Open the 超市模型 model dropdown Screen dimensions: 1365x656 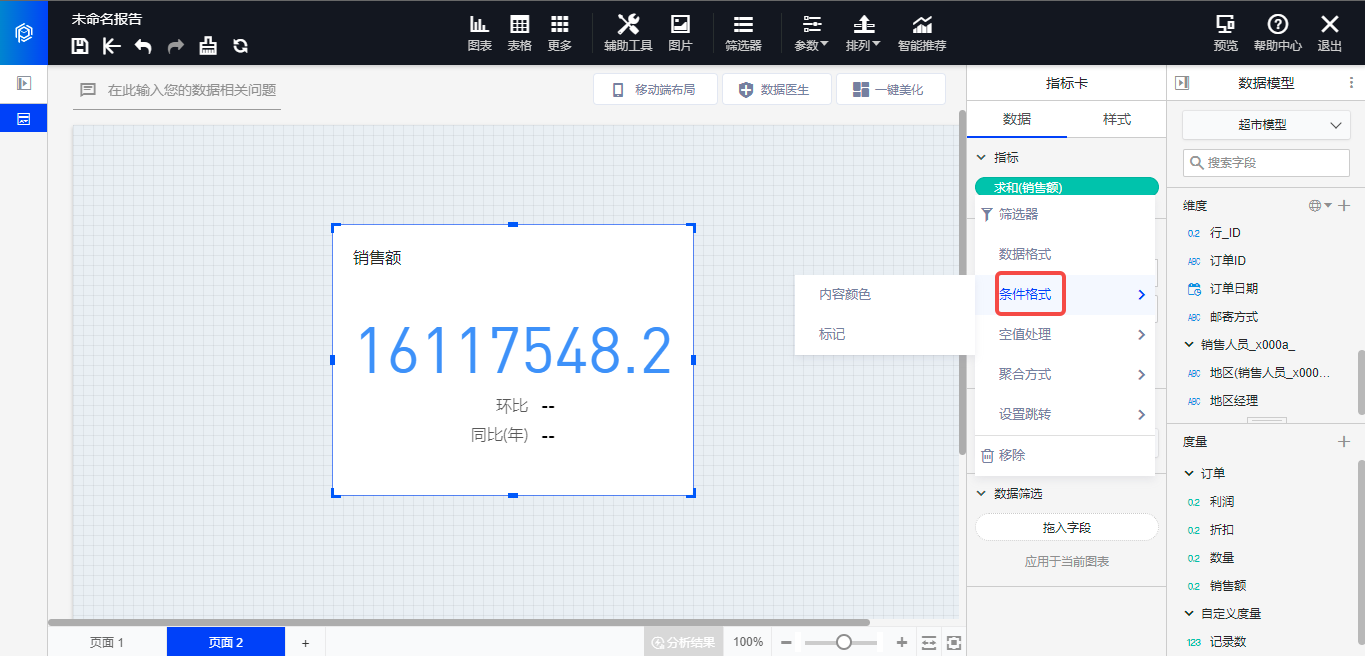(x=1266, y=125)
